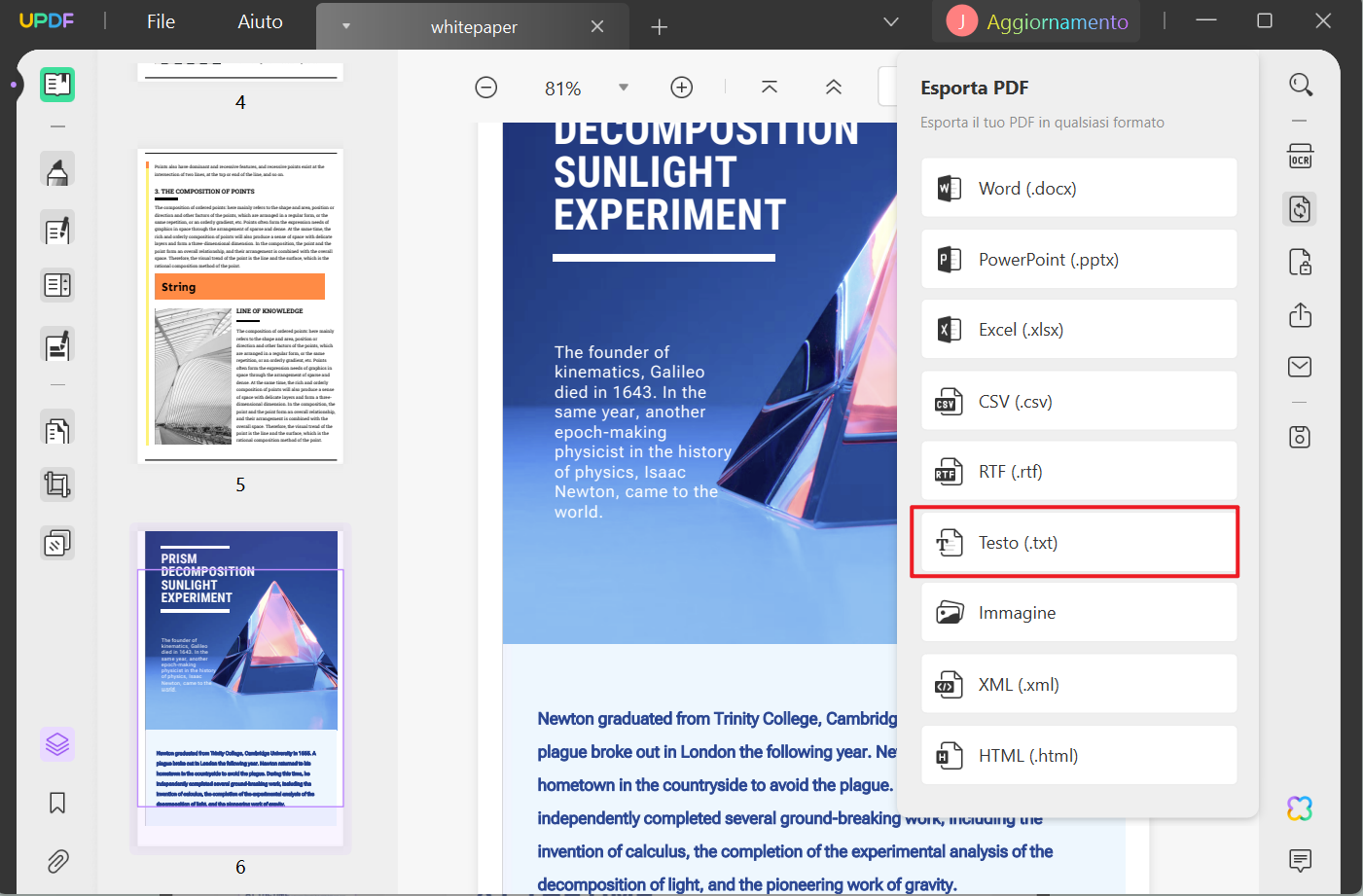The image size is (1363, 896).
Task: Export to CSV (.csv)
Action: [1079, 401]
